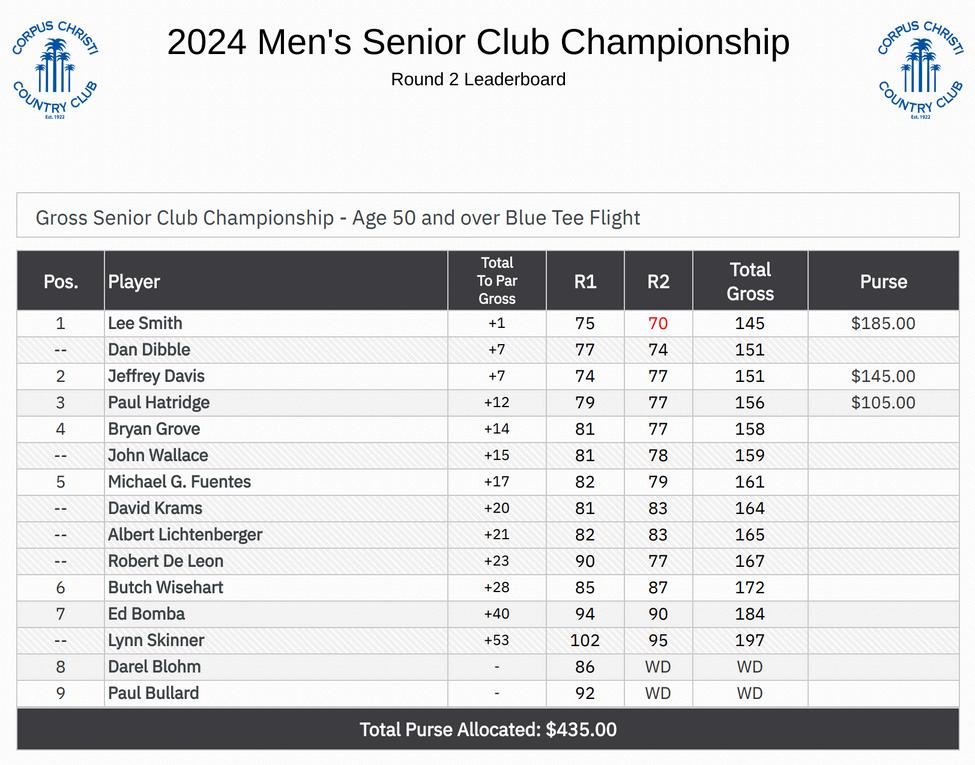Viewport: 975px width, 765px height.
Task: Click the Purse column header
Action: (883, 281)
